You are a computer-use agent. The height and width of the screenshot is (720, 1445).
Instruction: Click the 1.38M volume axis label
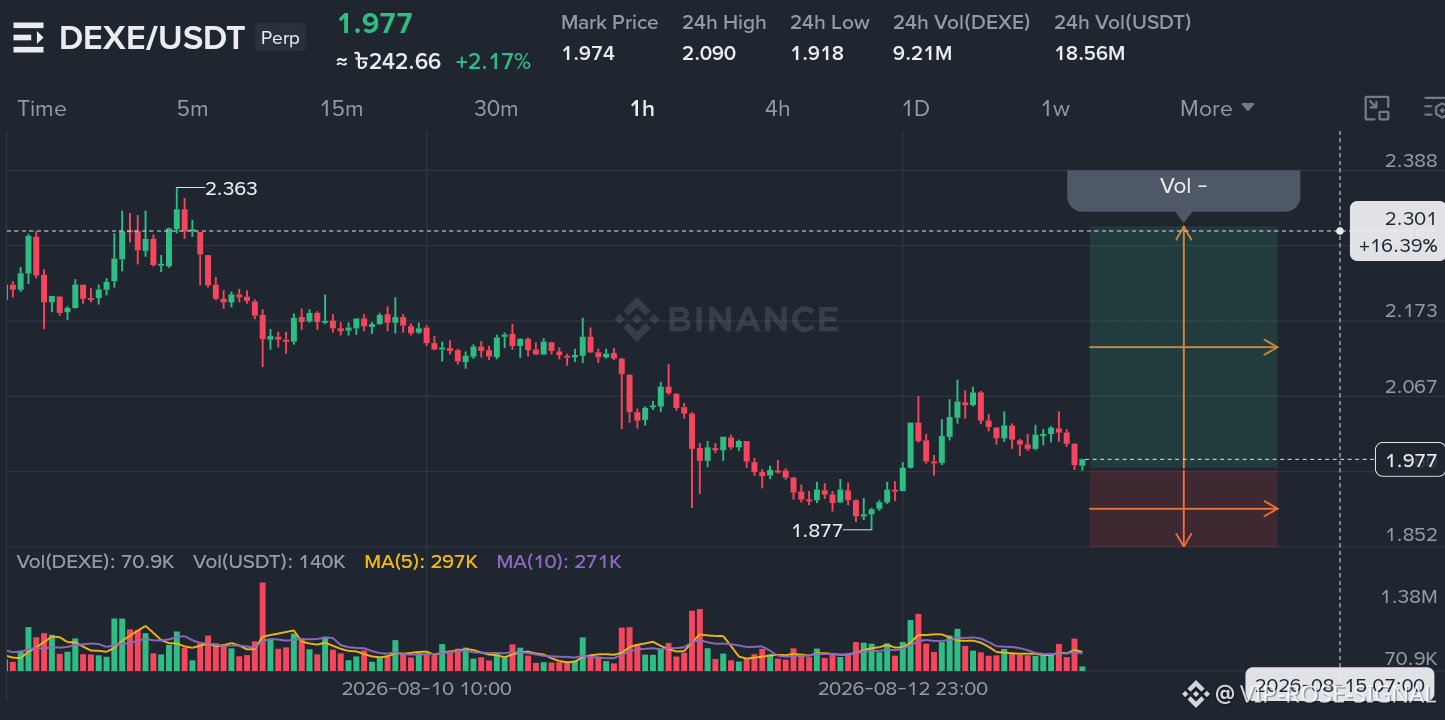[x=1409, y=597]
